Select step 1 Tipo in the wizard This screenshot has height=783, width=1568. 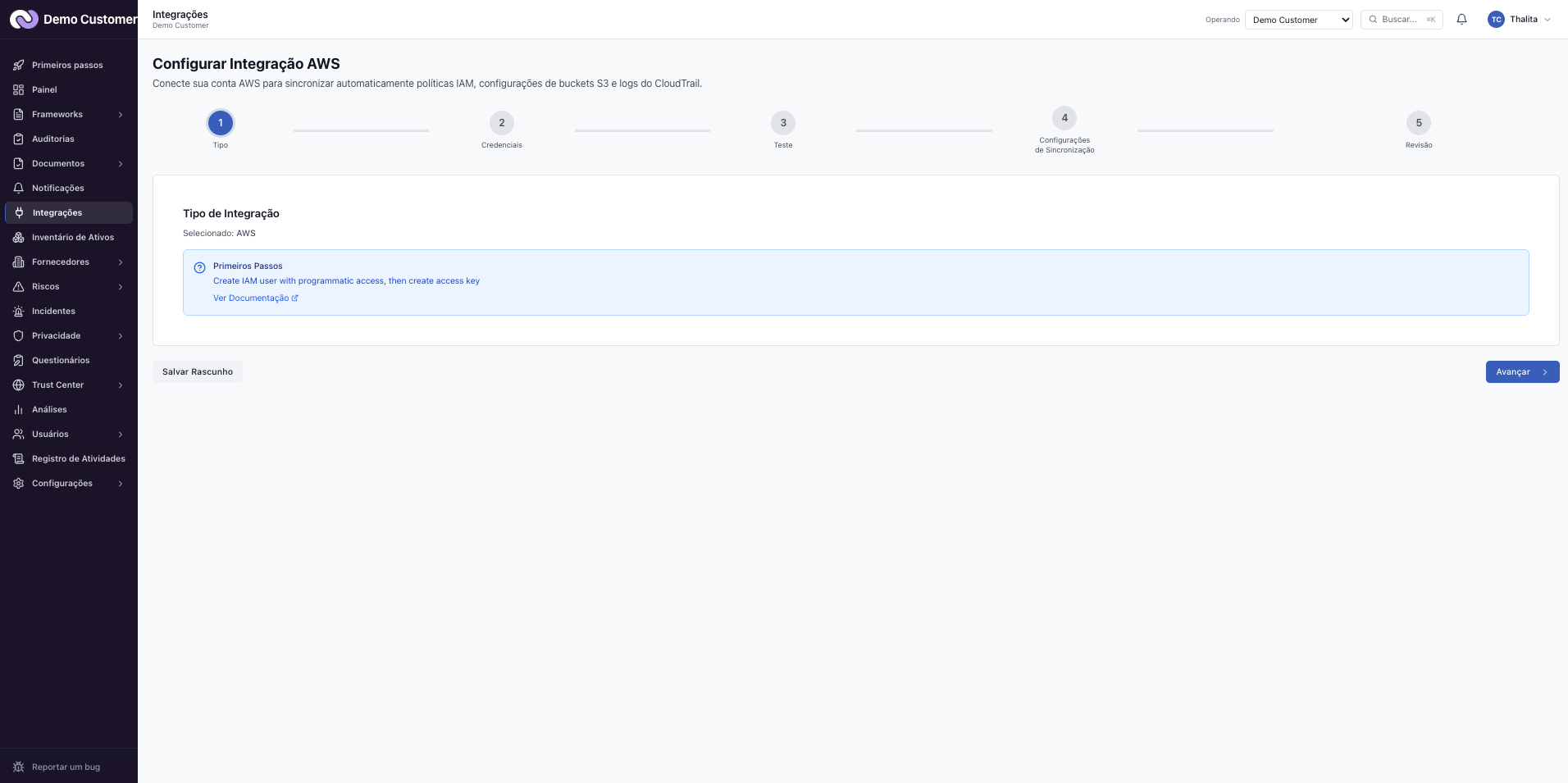221,123
